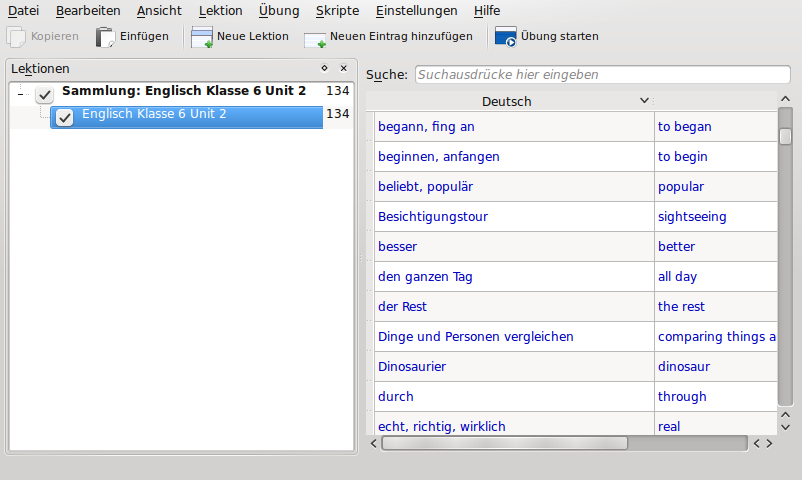Open the Bearbeiten menu

click(88, 11)
